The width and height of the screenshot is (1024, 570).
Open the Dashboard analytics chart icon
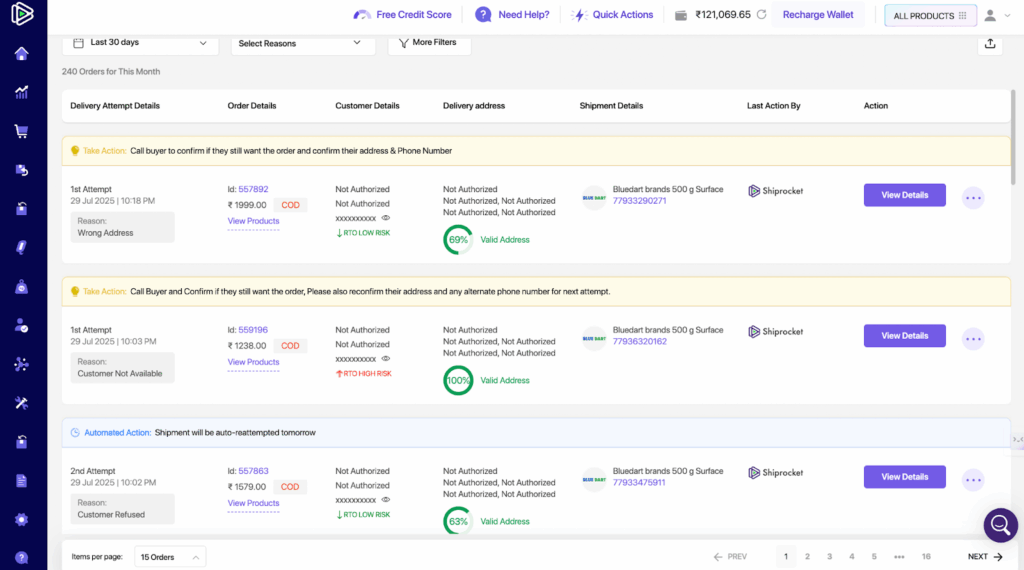[x=21, y=92]
